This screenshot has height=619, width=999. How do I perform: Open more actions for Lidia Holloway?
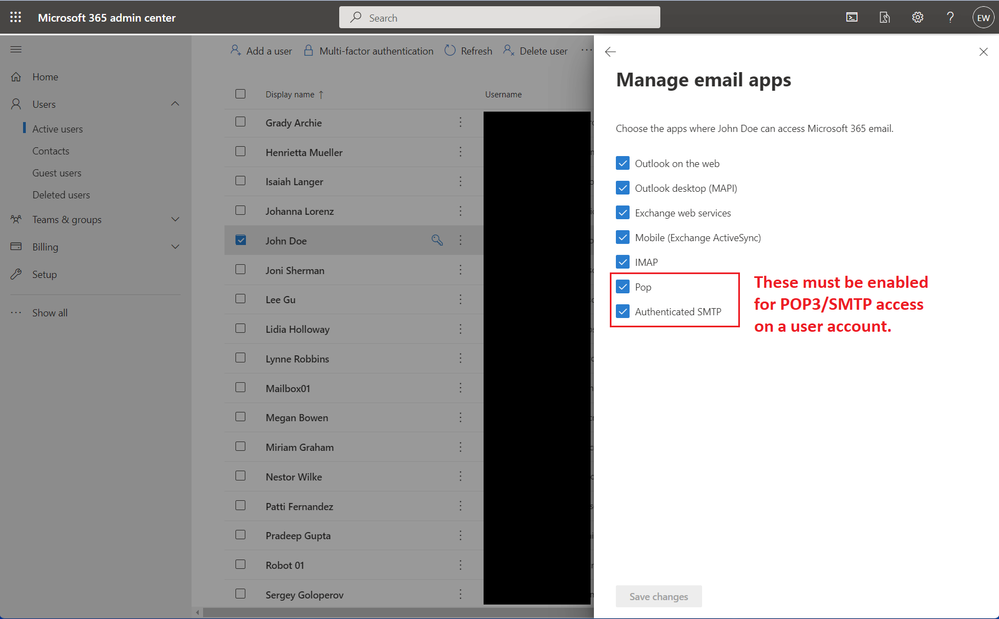461,329
